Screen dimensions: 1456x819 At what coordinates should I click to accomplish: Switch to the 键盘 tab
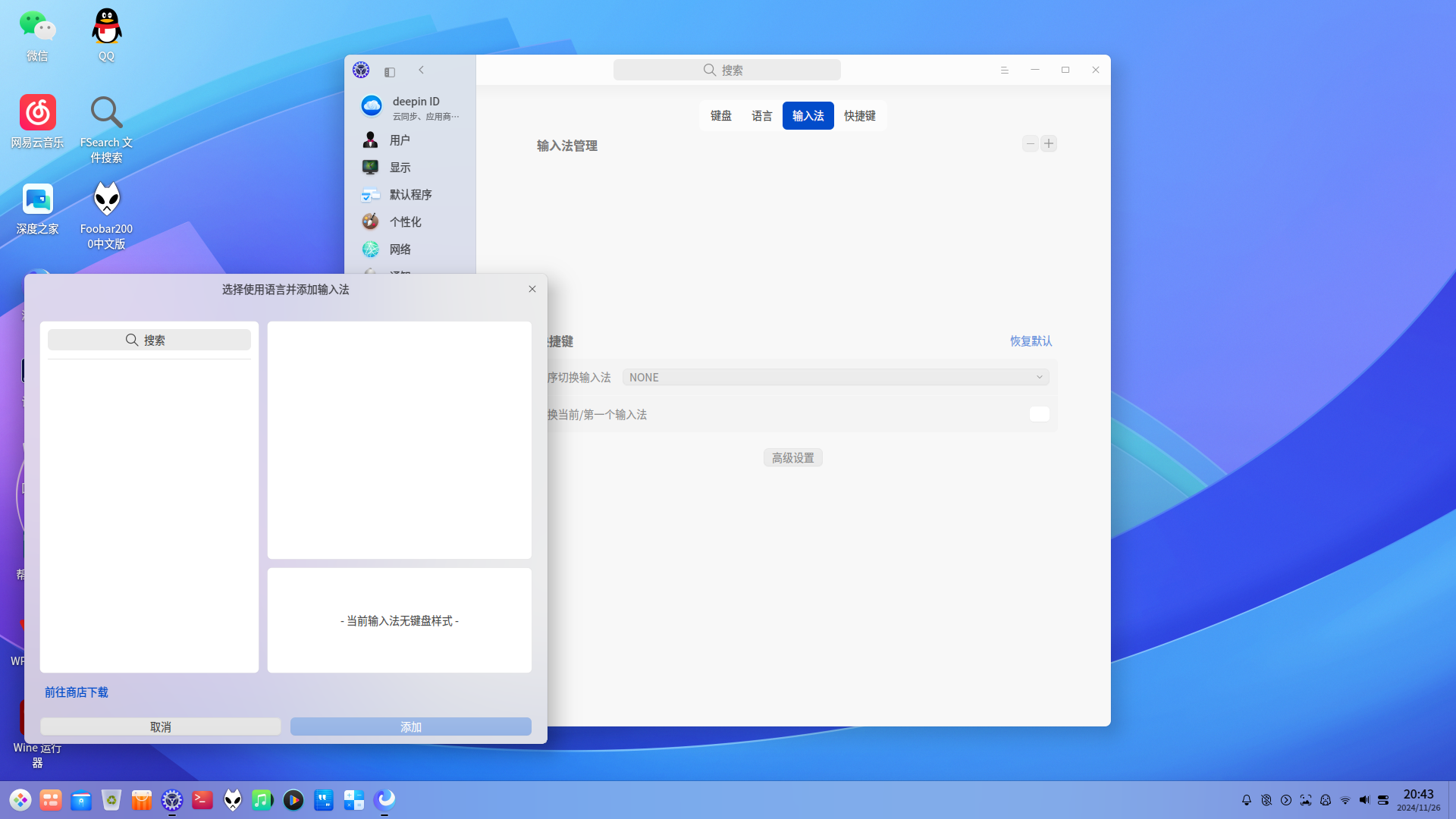click(x=720, y=115)
